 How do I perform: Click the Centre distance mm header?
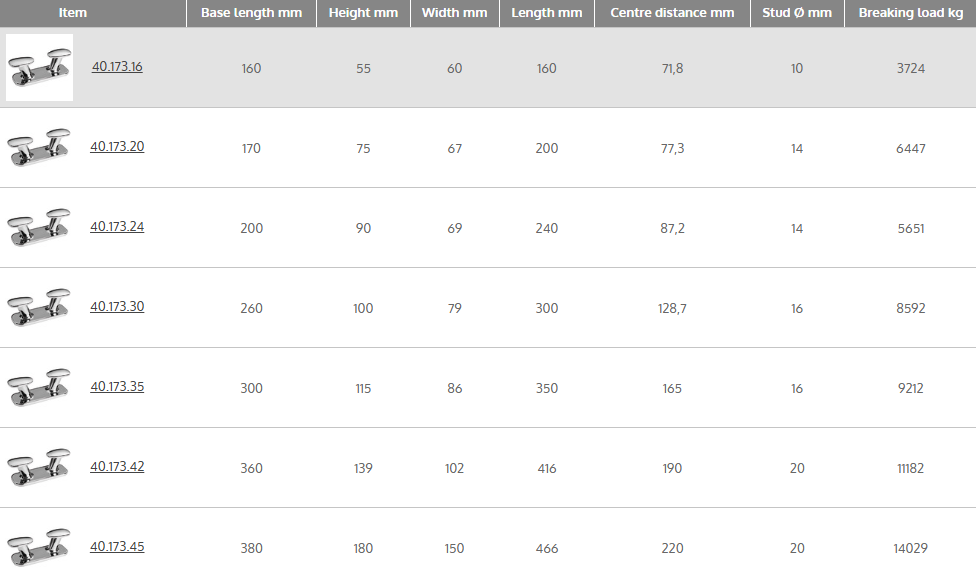tap(672, 13)
